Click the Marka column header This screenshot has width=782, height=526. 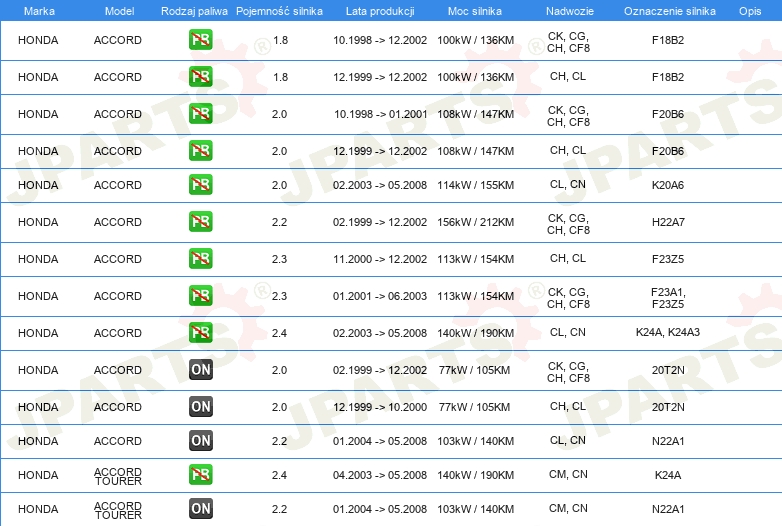pos(39,11)
